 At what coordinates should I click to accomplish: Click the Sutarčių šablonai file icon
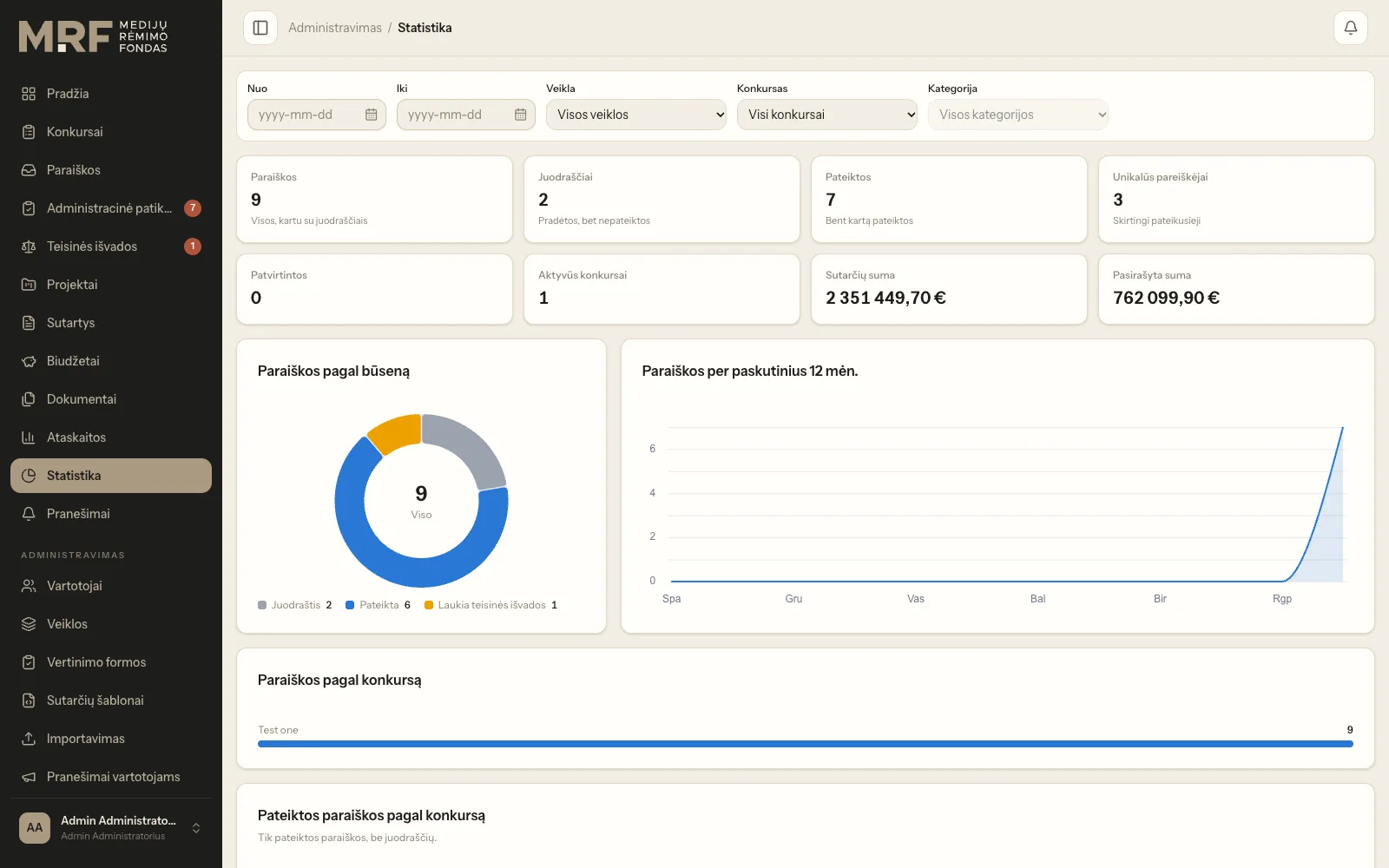[x=29, y=700]
